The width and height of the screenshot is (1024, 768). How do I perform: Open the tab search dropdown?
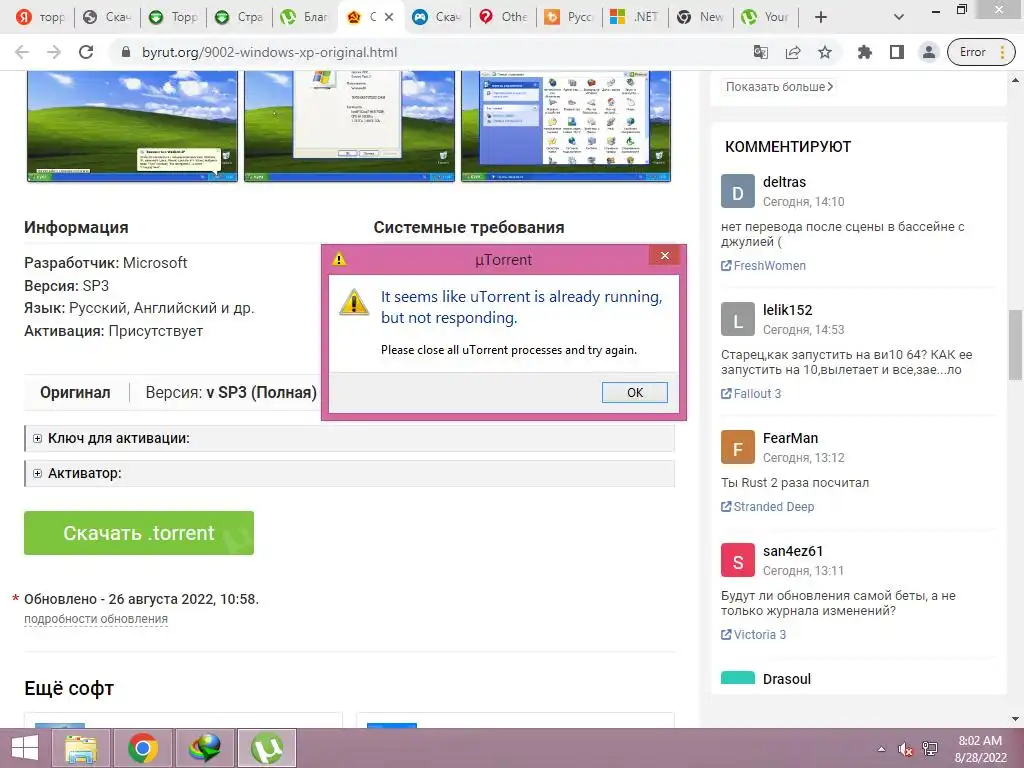[899, 17]
